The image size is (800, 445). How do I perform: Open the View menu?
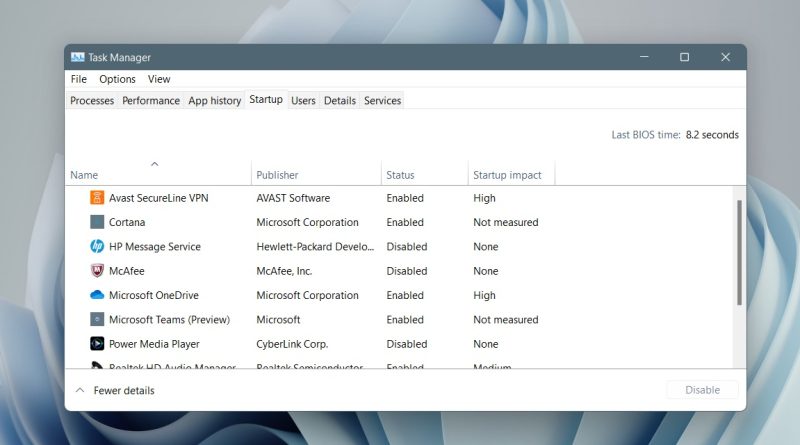pos(159,79)
